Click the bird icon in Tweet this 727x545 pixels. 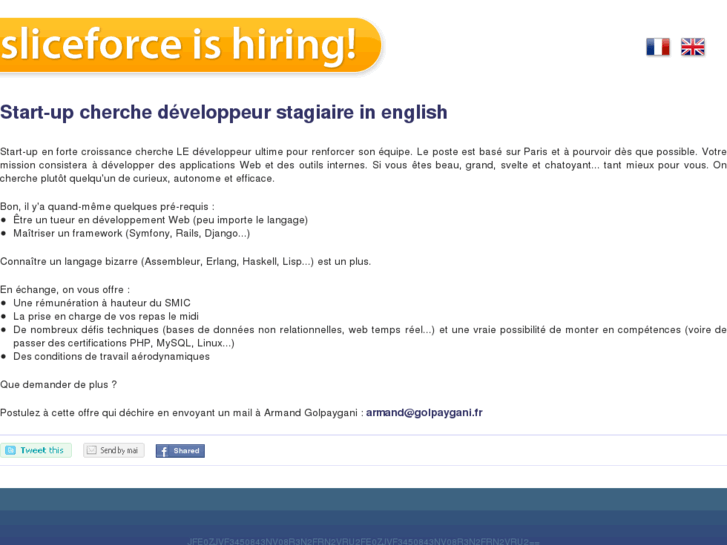11,450
